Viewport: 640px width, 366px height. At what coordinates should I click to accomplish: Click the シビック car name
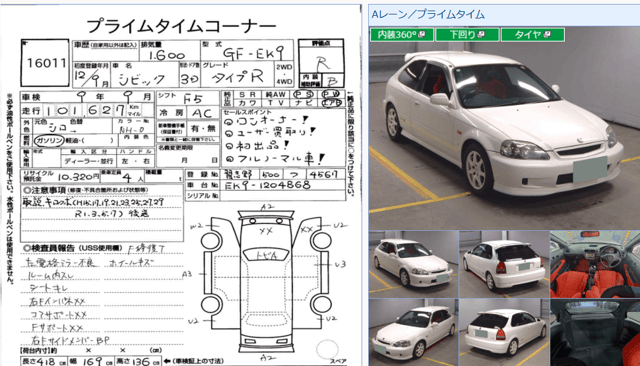[142, 79]
